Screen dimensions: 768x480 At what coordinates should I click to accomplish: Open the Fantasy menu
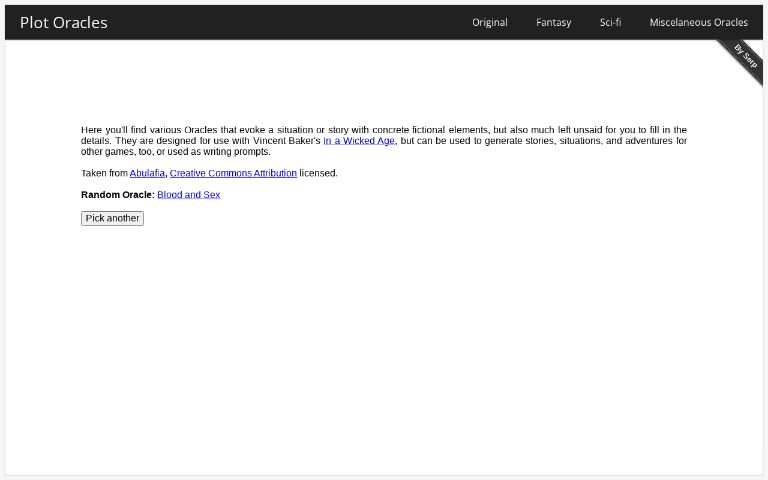553,22
